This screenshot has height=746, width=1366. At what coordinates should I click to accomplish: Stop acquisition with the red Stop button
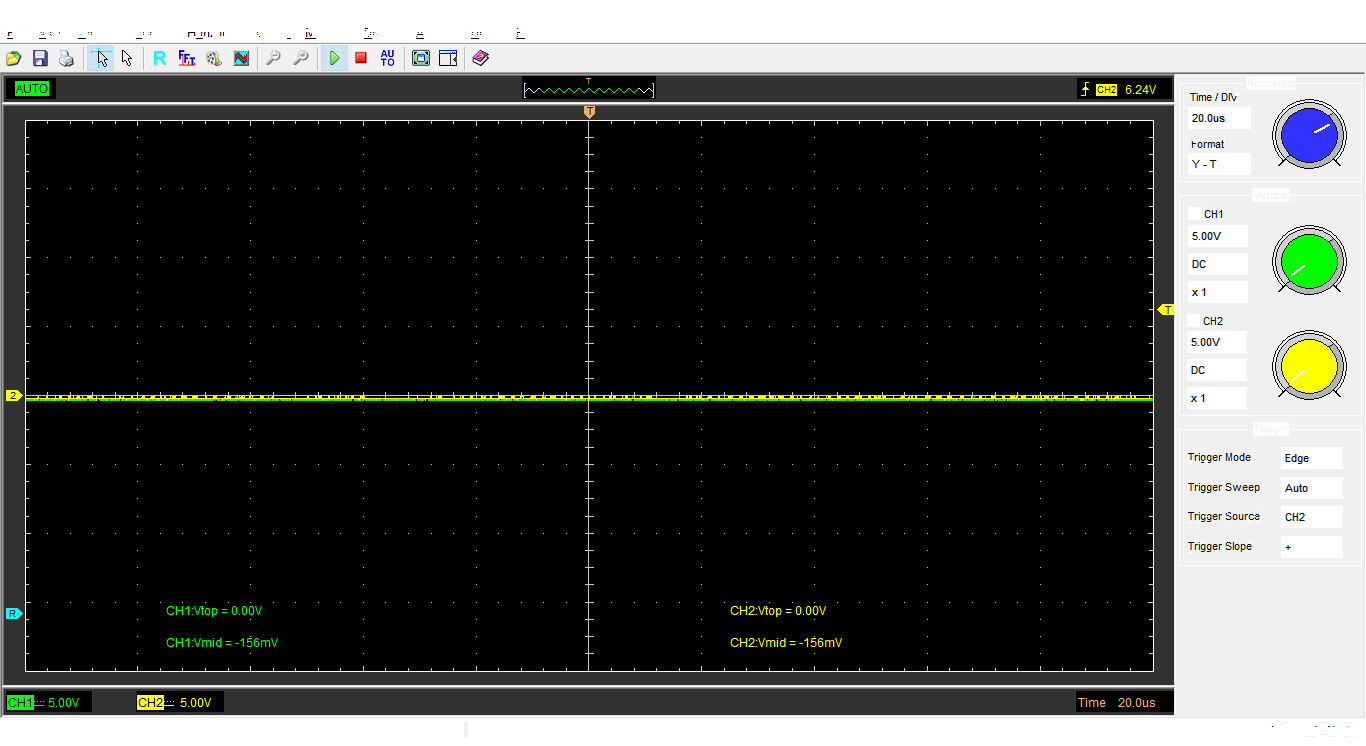[361, 59]
